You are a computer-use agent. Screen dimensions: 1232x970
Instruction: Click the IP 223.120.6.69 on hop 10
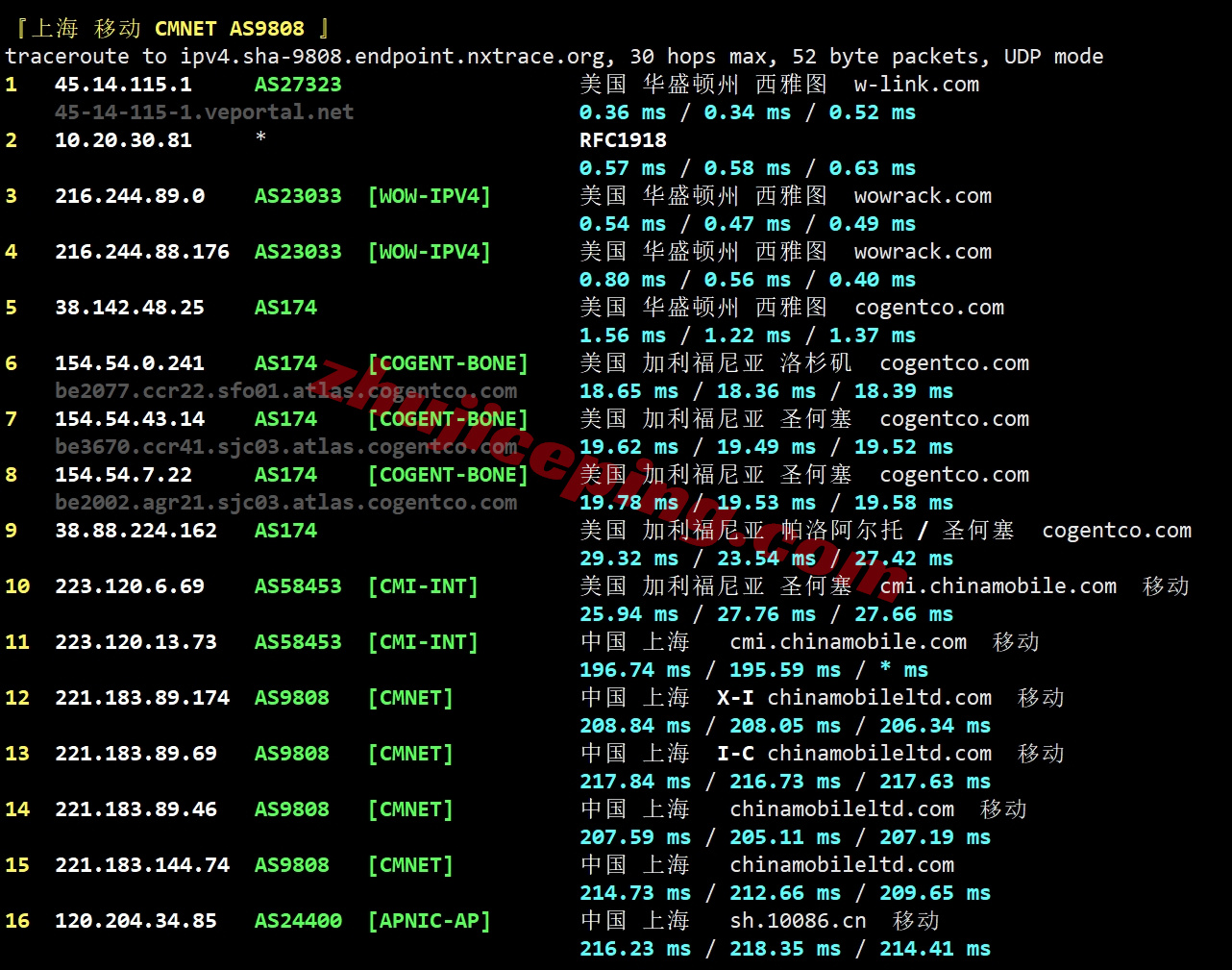pyautogui.click(x=130, y=586)
